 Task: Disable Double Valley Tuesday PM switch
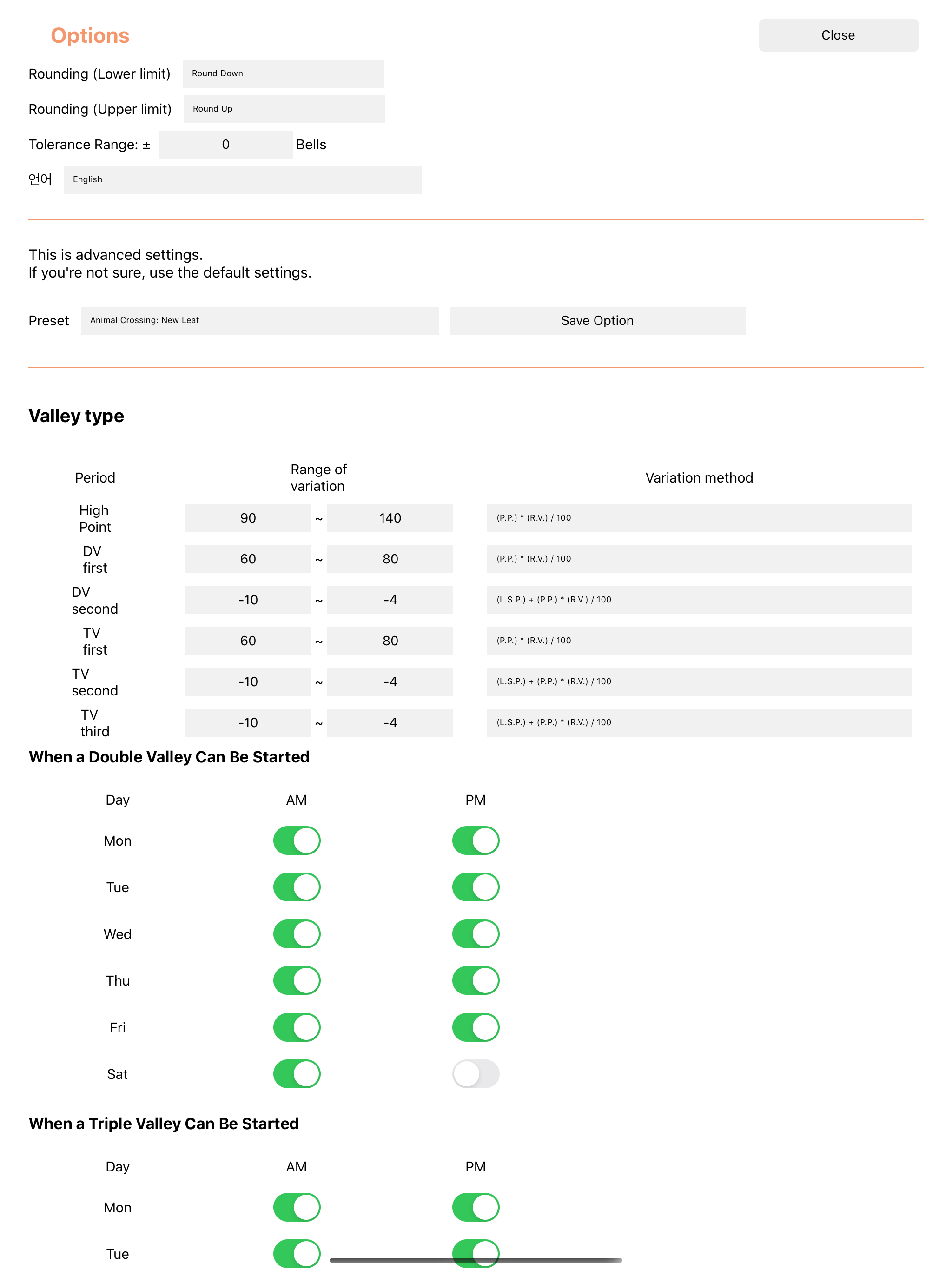(476, 887)
